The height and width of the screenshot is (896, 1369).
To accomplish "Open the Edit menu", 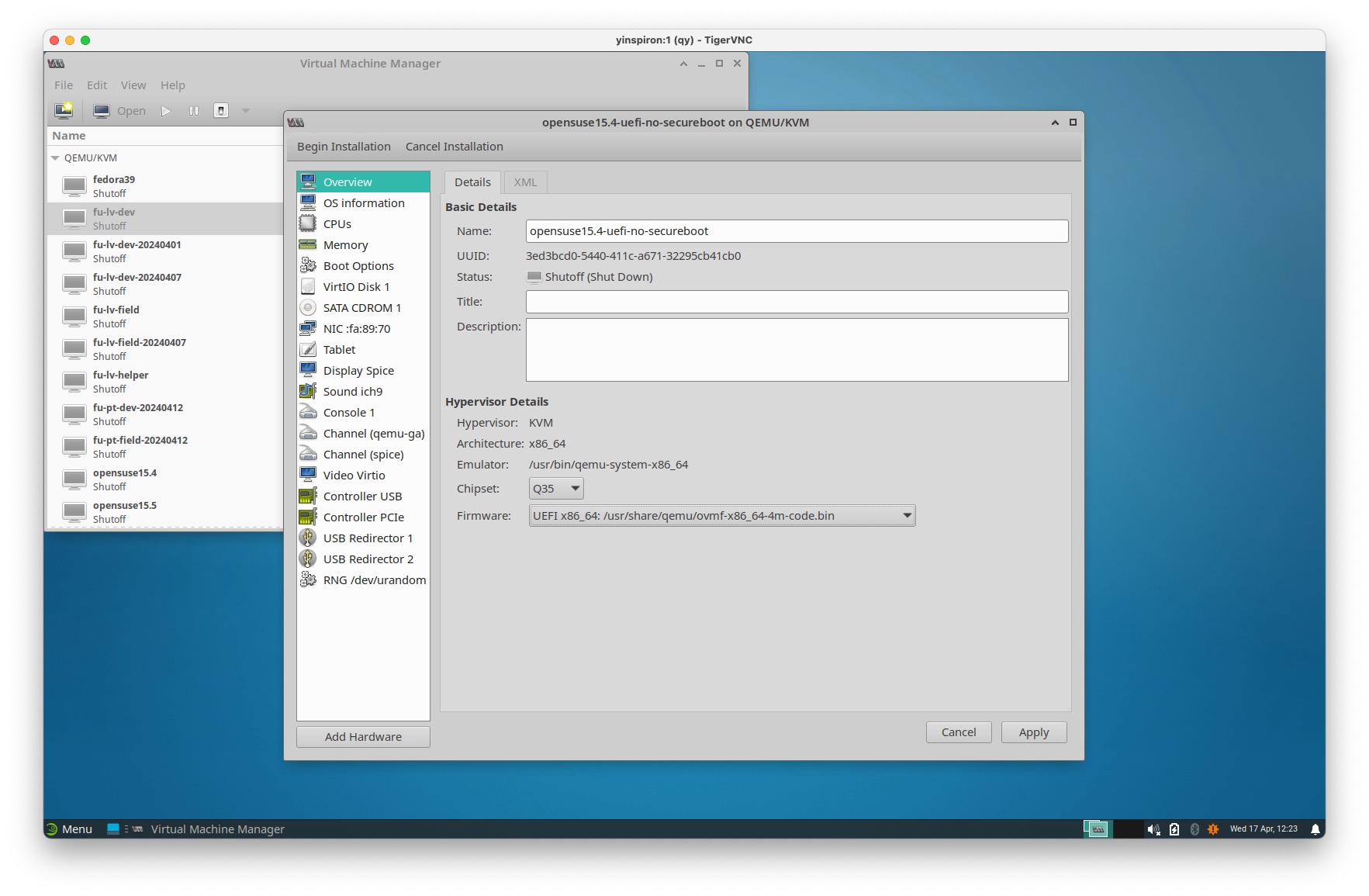I will (97, 85).
